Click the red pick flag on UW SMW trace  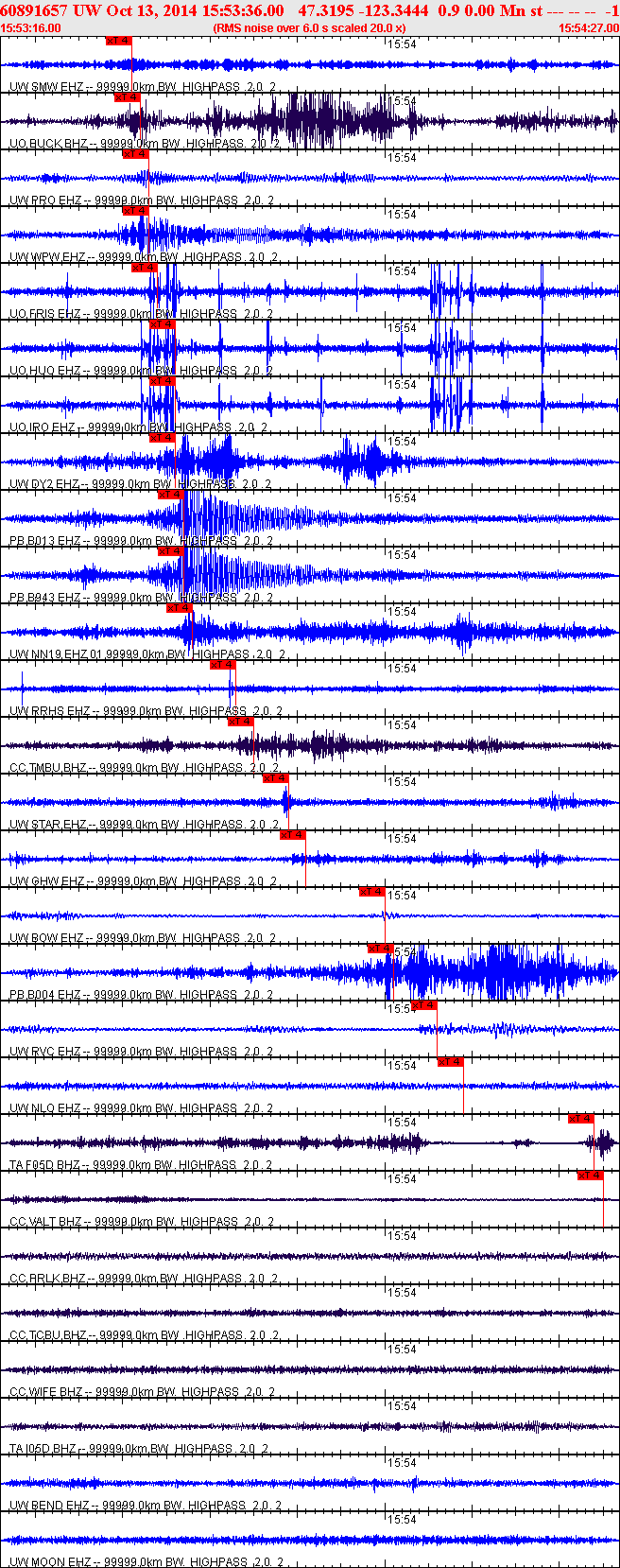tap(118, 42)
